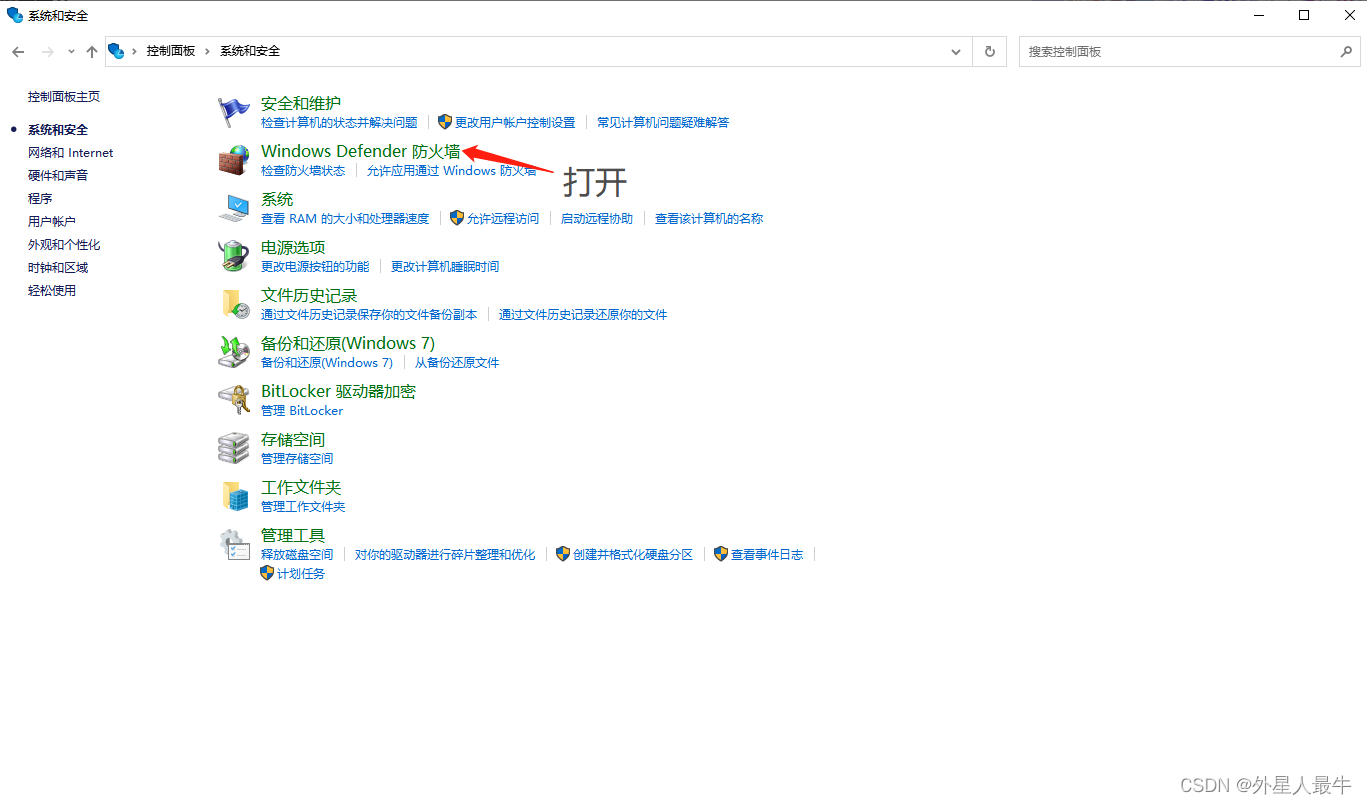Open 轻松使用 category in sidebar
This screenshot has width=1367, height=805.
52,291
